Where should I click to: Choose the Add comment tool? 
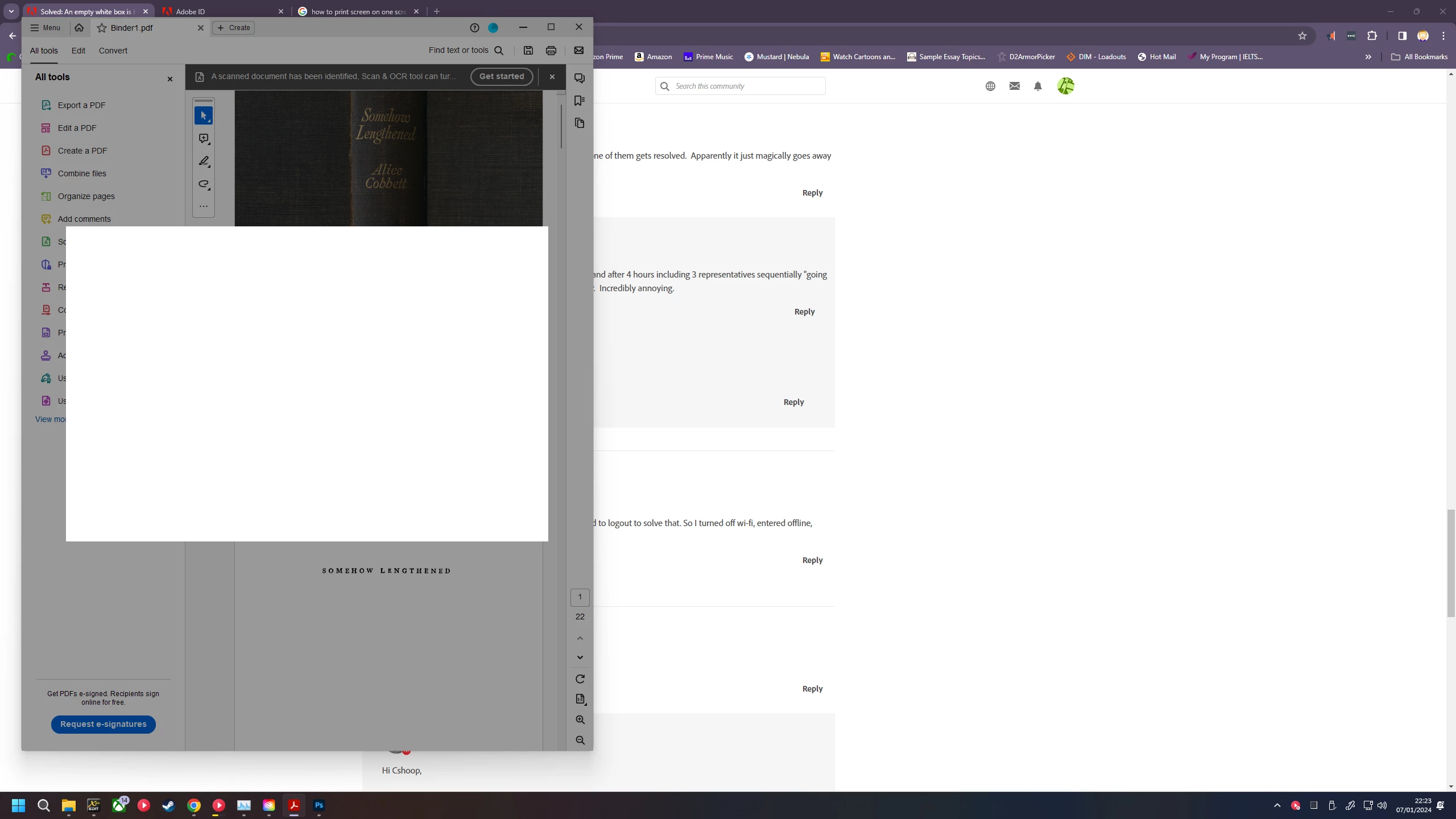[204, 139]
